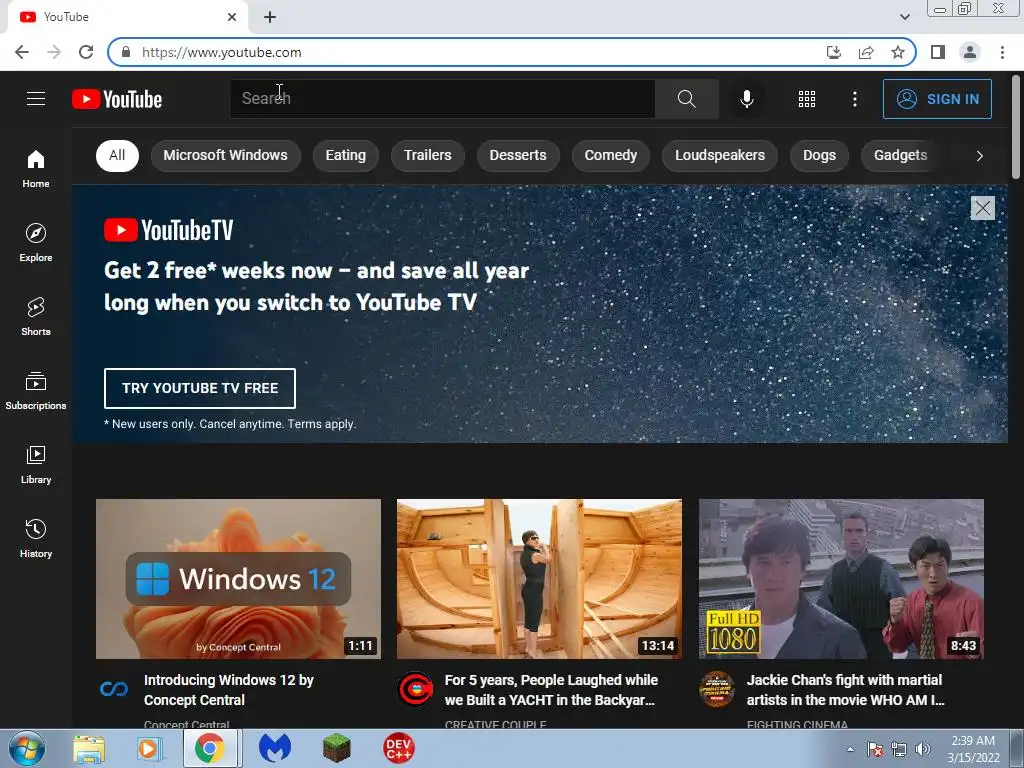Open the tab search dropdown chevron
Screen dimensions: 1024x768
(x=904, y=17)
